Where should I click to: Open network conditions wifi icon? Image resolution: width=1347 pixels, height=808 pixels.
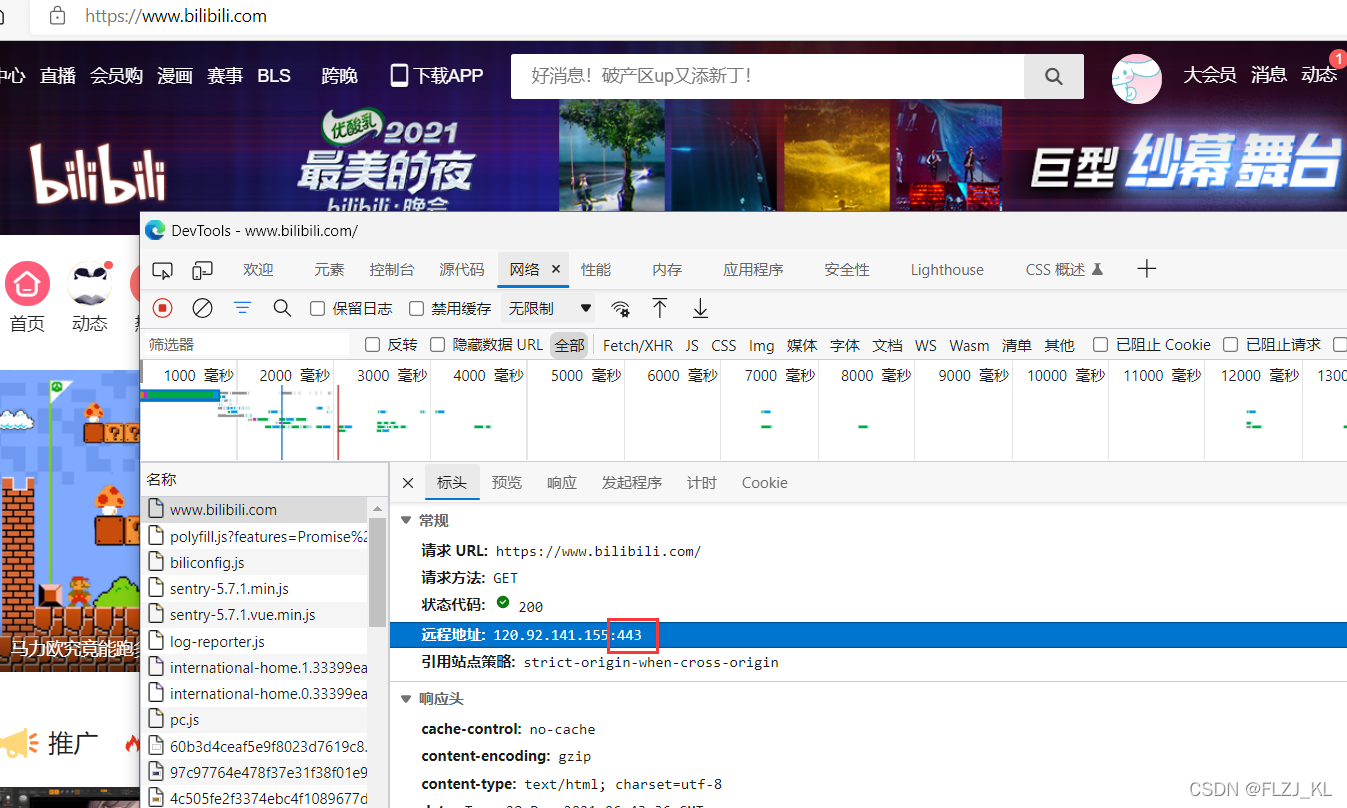click(x=621, y=308)
